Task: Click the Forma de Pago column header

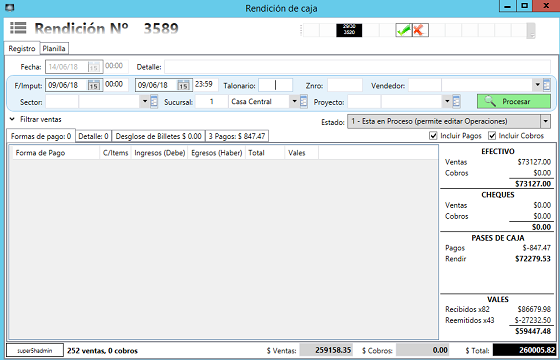Action: point(56,153)
